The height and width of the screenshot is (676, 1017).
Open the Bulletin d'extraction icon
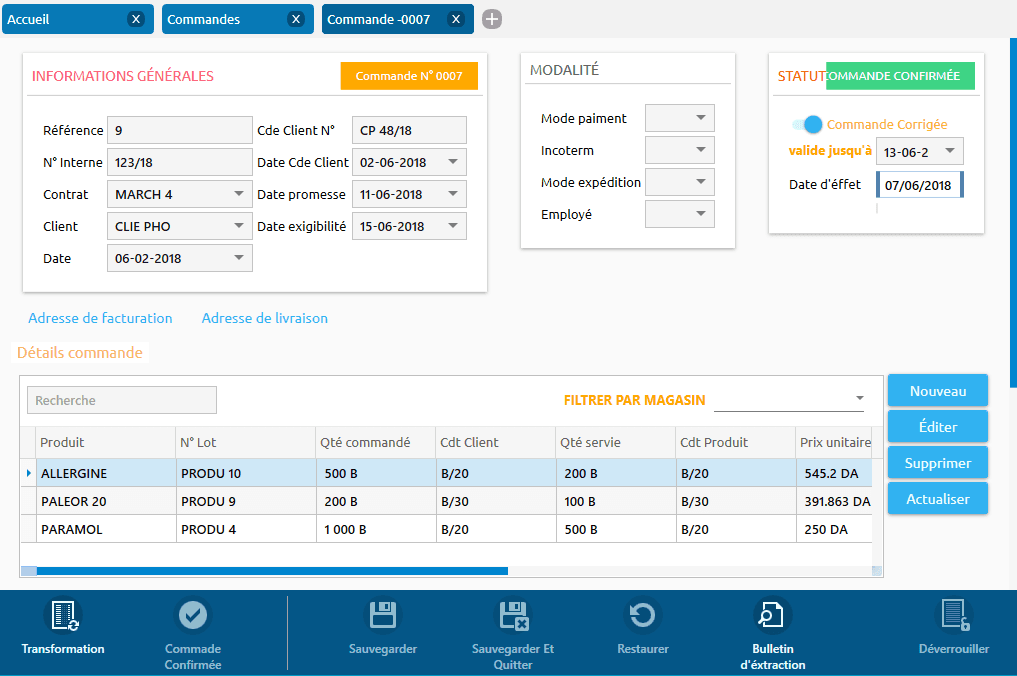point(772,615)
